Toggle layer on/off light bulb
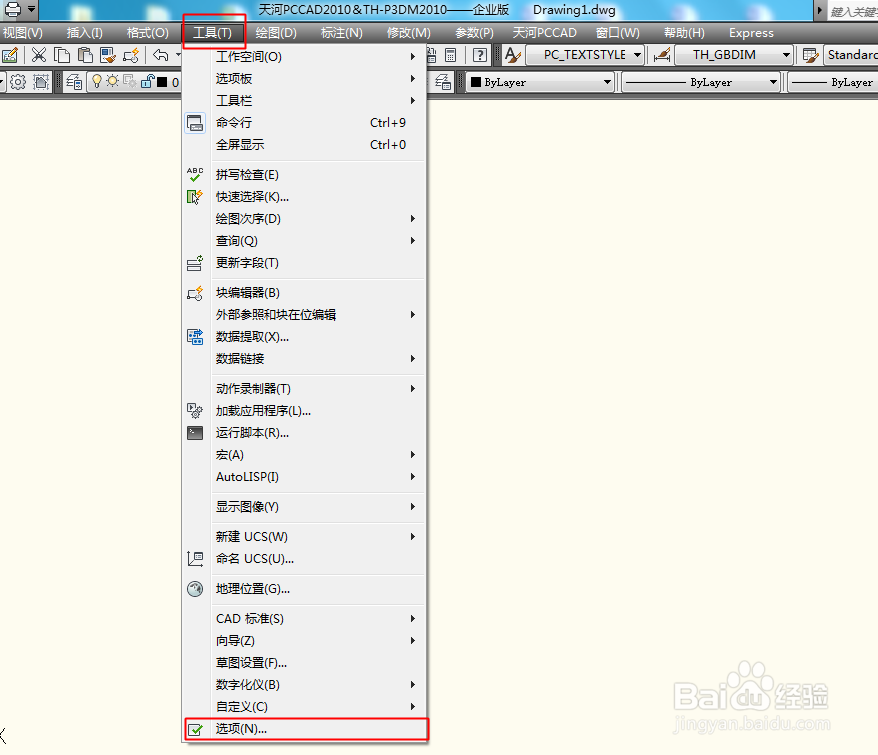The height and width of the screenshot is (755, 878). [x=97, y=82]
